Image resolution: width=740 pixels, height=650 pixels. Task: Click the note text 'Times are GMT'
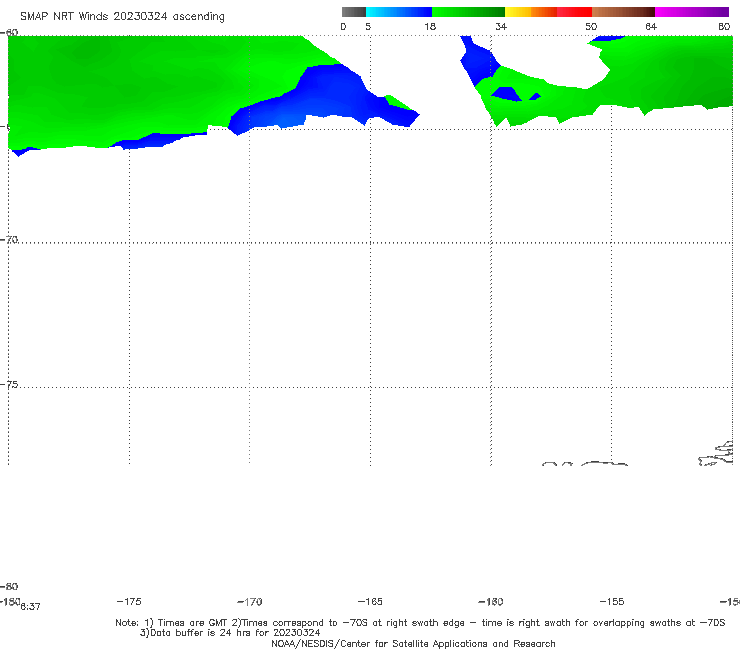[x=193, y=623]
